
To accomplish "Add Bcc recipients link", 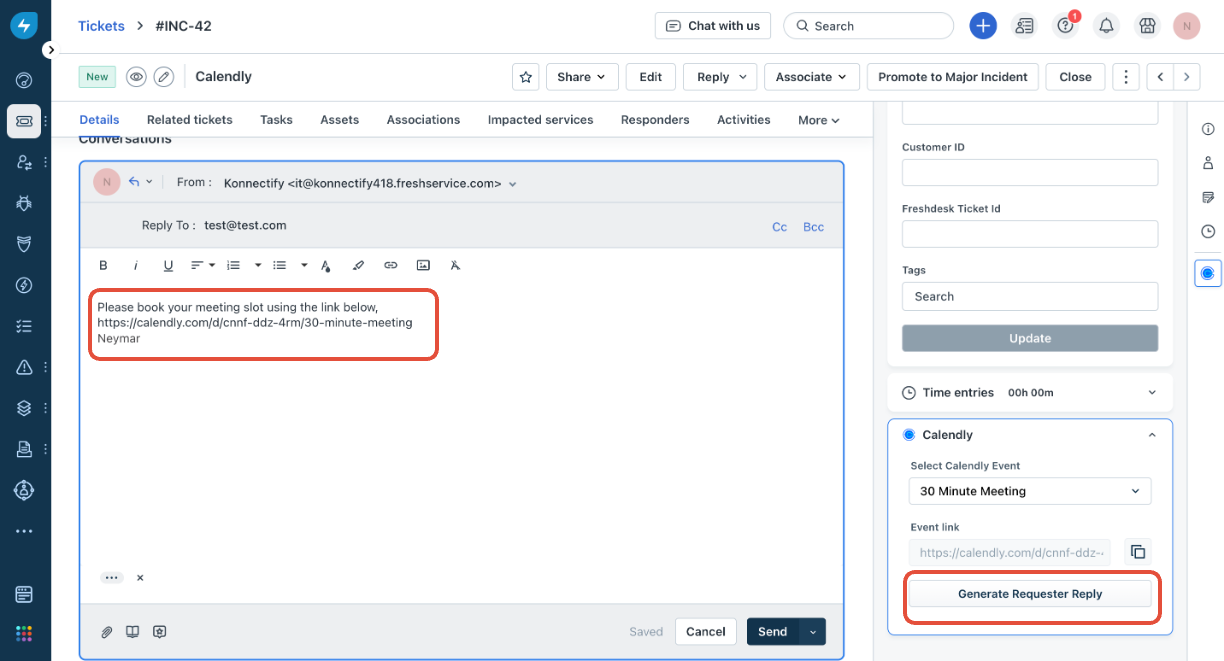I will click(814, 227).
